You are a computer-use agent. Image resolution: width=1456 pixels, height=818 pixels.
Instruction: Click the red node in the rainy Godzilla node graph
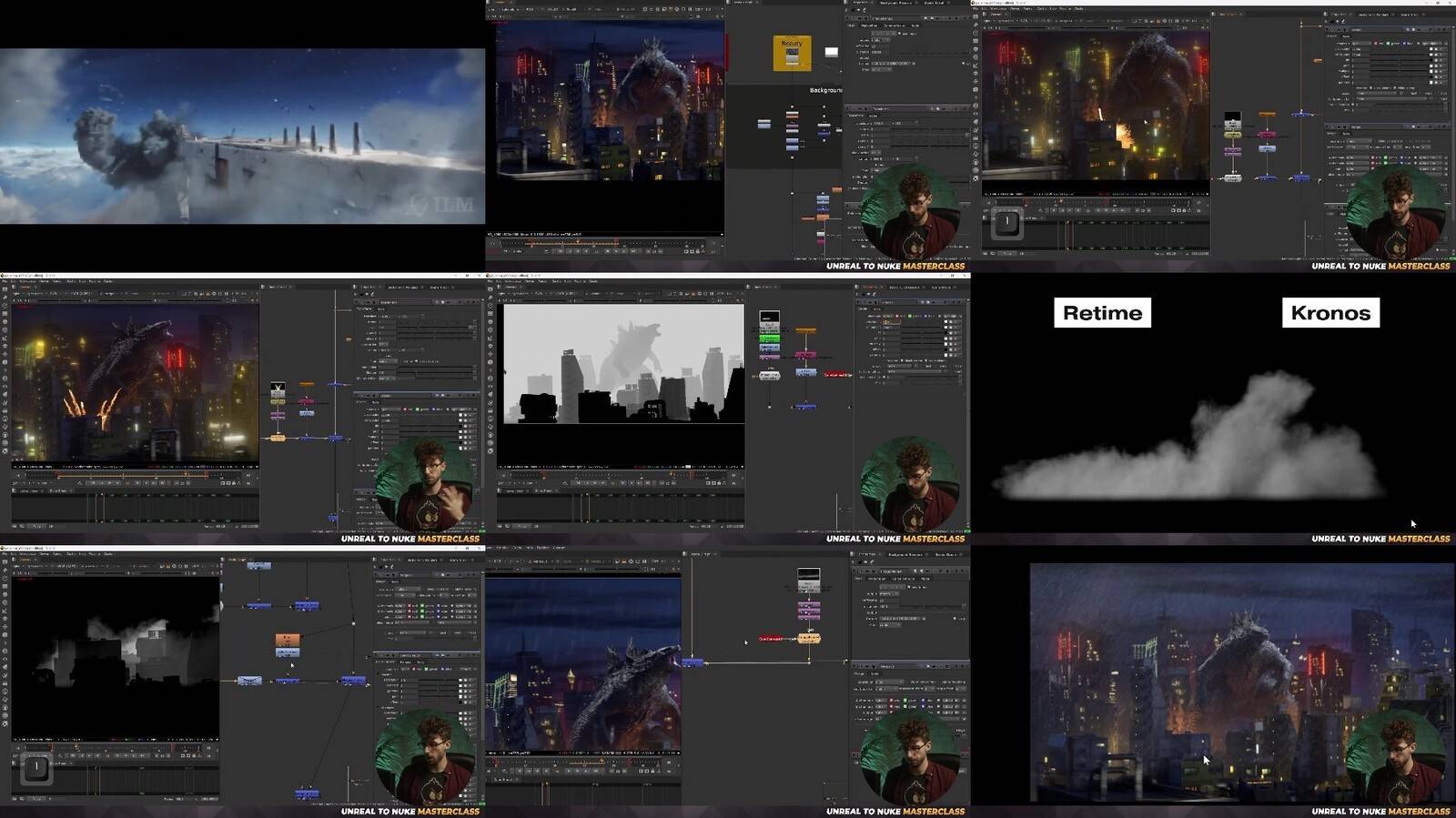click(x=770, y=639)
